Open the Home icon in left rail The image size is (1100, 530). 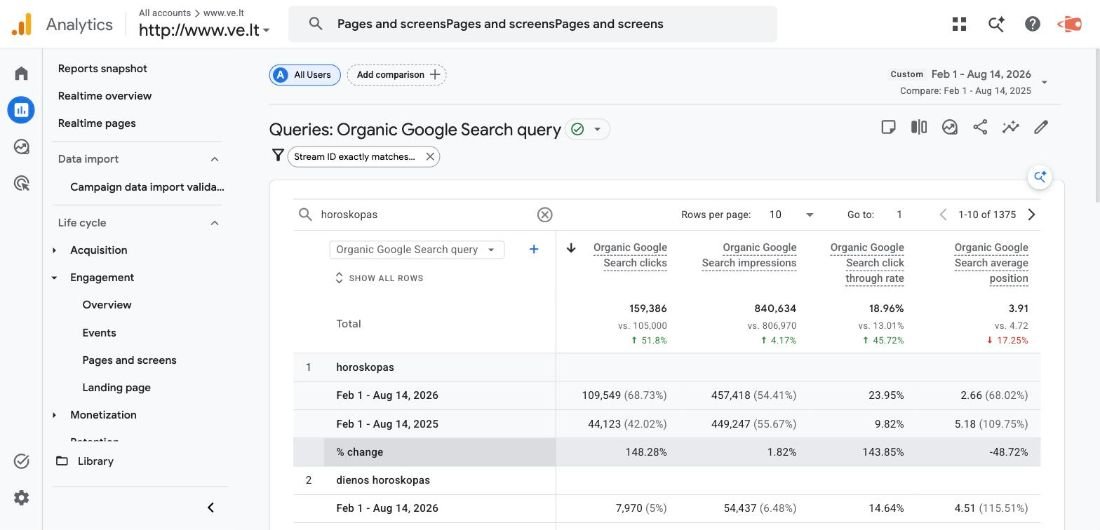tap(21, 73)
